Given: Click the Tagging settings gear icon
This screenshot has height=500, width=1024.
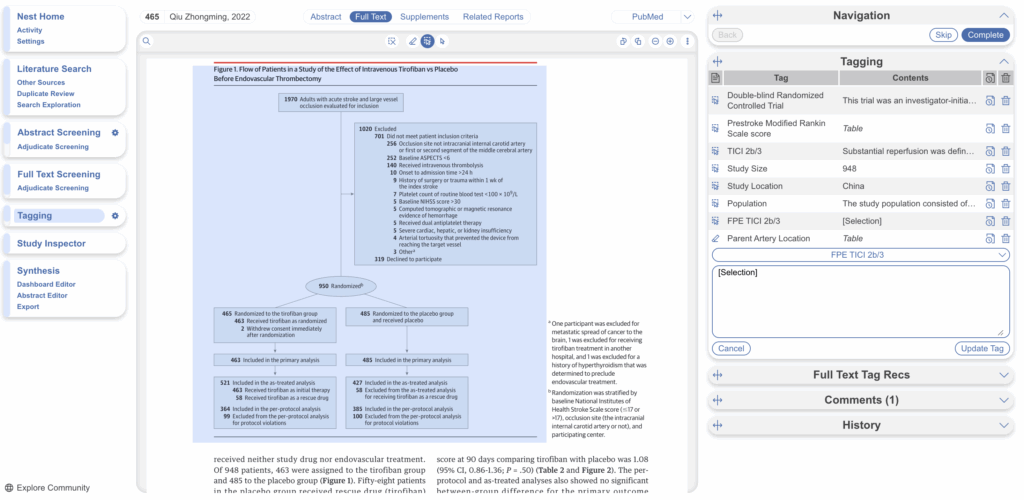Looking at the screenshot, I should (x=115, y=216).
